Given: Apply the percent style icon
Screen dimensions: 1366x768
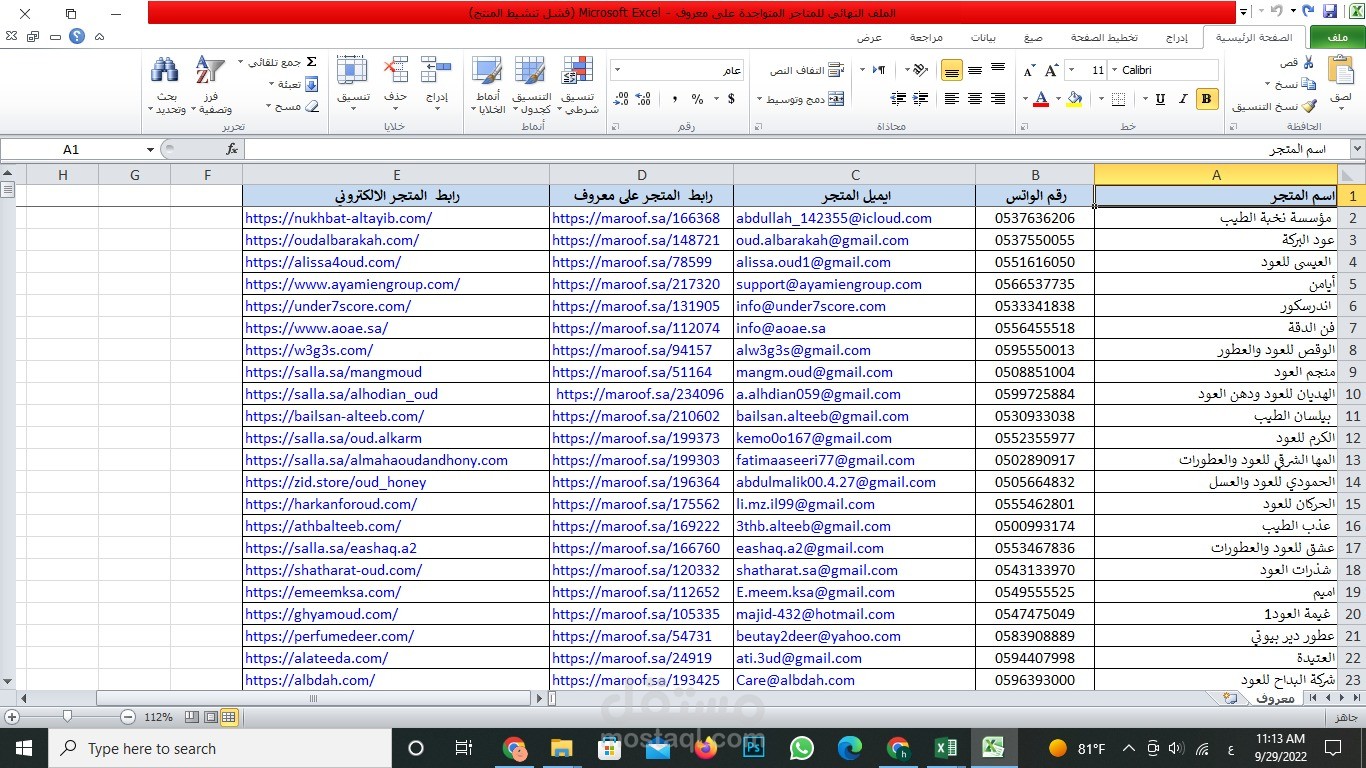Looking at the screenshot, I should coord(697,99).
